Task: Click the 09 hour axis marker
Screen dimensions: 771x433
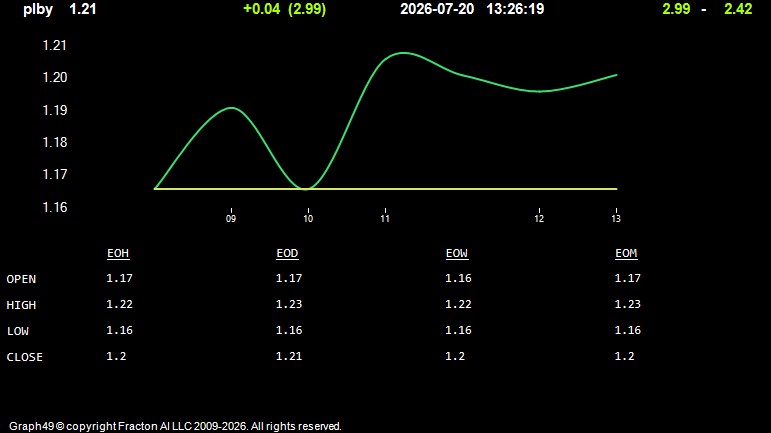Action: click(231, 218)
